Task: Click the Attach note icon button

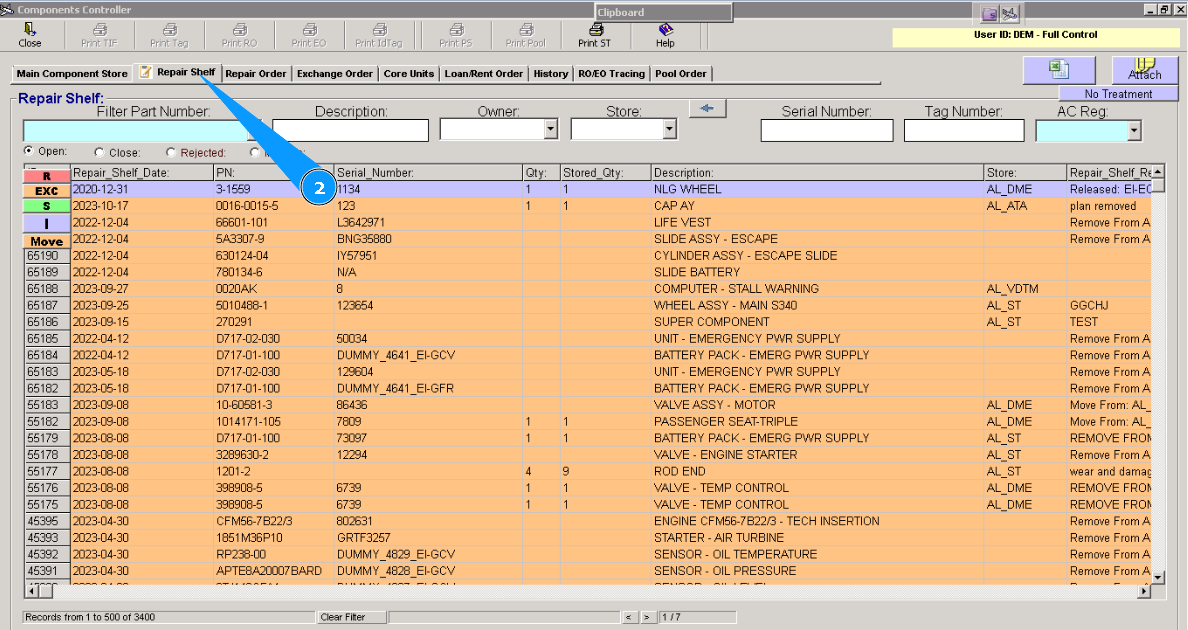Action: [x=1145, y=70]
